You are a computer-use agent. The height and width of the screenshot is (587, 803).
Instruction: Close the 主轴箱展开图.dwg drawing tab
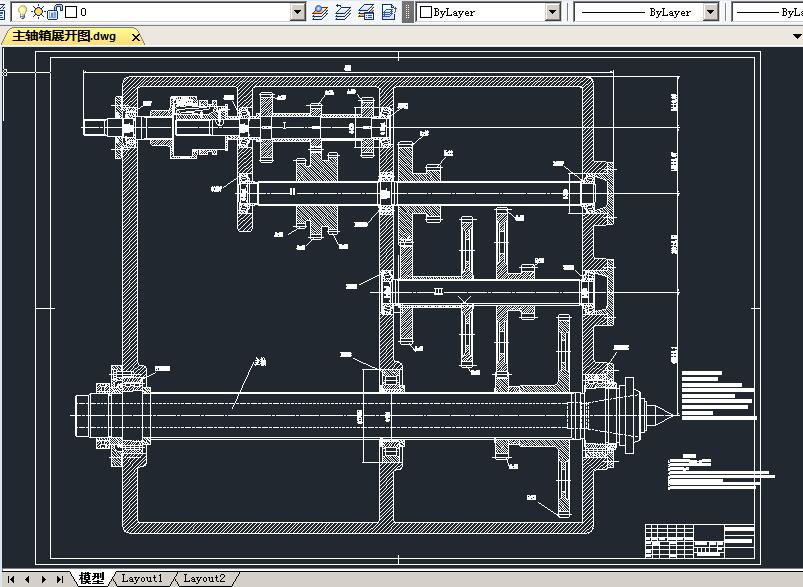click(136, 37)
